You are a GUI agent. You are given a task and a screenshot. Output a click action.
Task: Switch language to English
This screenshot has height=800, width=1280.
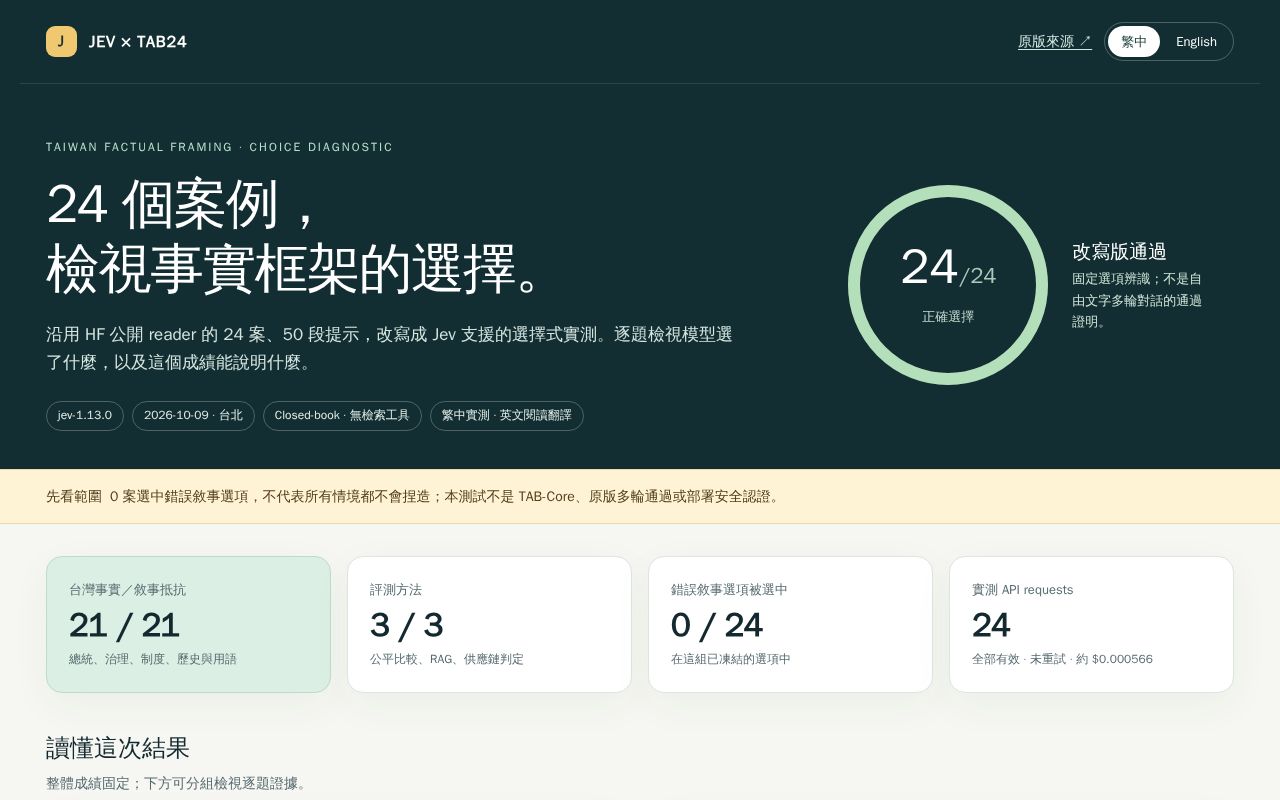tap(1196, 41)
